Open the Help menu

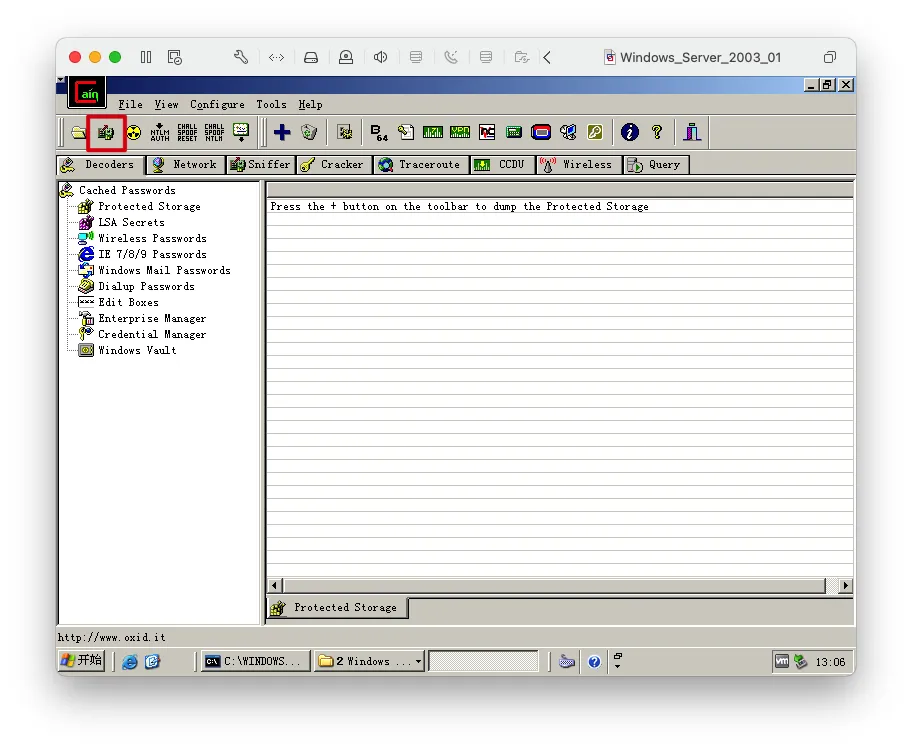[x=310, y=105]
